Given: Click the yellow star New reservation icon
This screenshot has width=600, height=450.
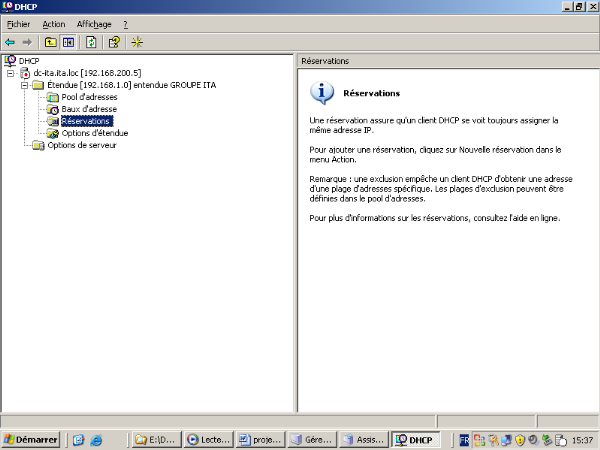Looking at the screenshot, I should pos(138,42).
